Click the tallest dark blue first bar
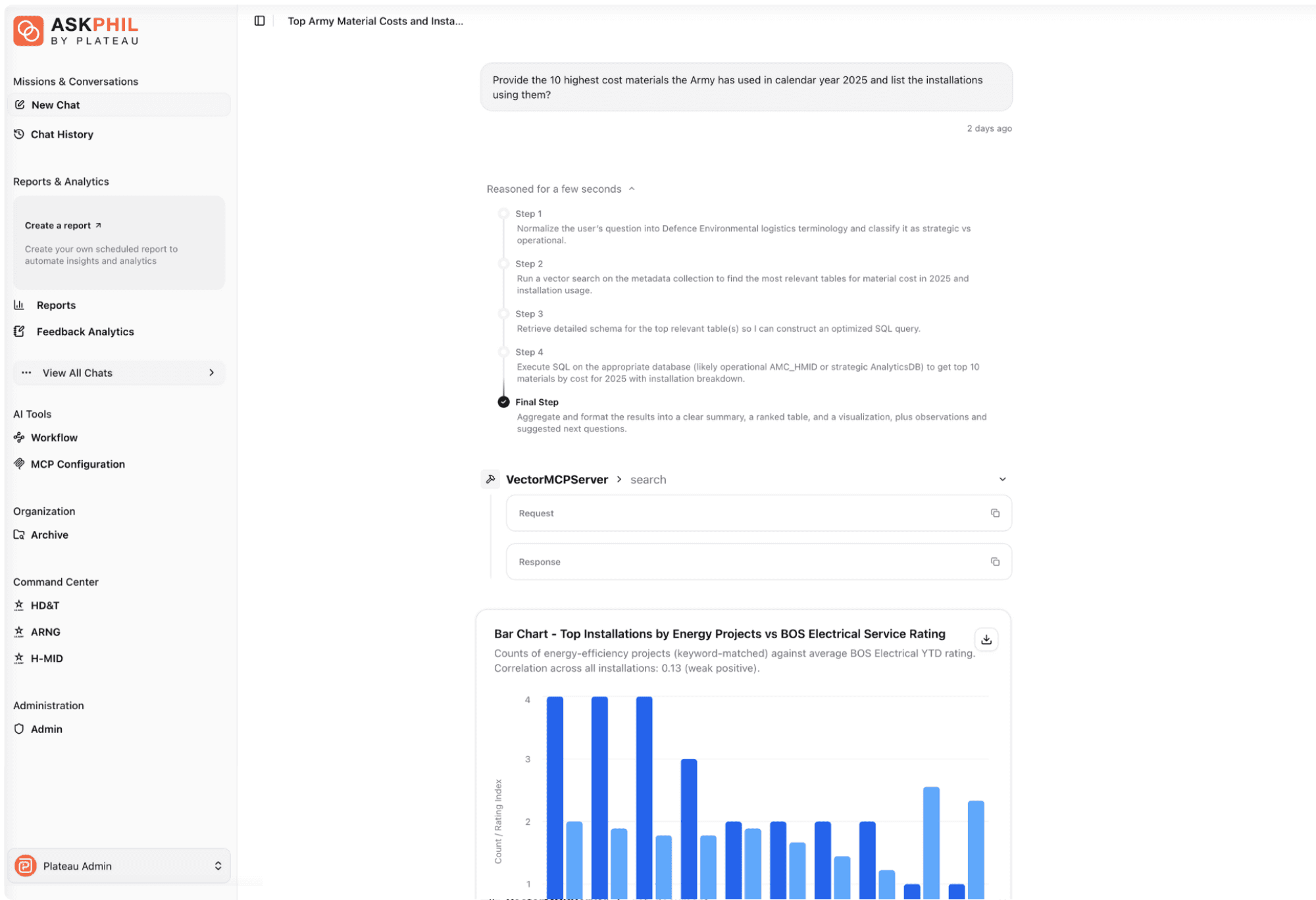 coord(555,789)
